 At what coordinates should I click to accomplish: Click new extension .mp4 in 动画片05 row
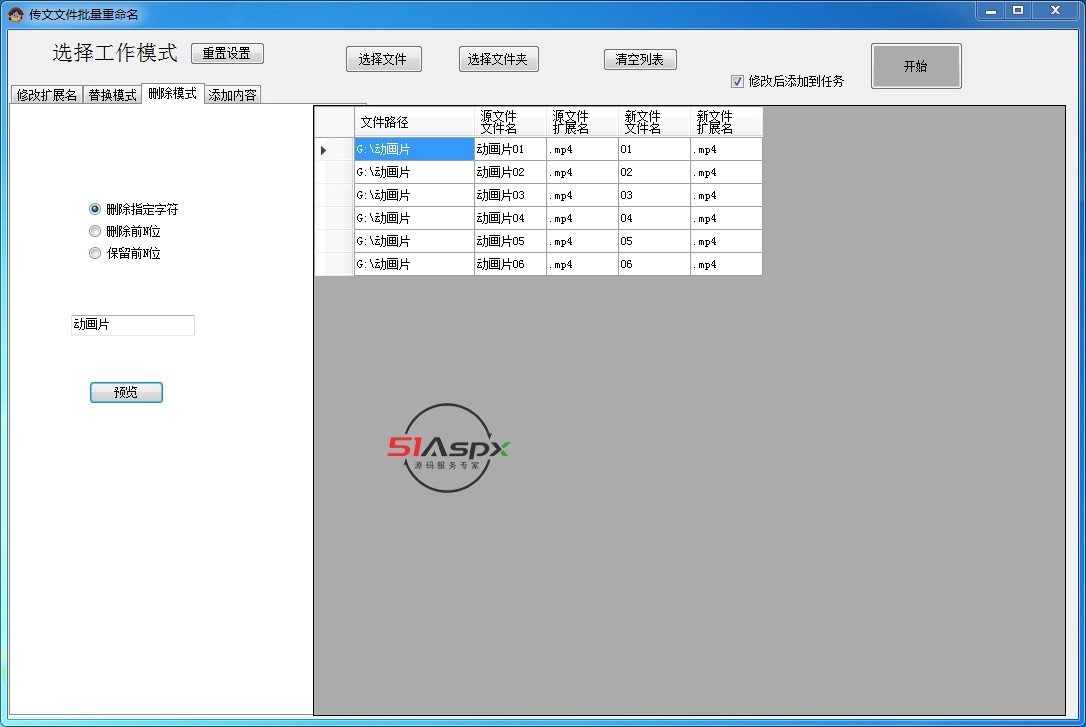pyautogui.click(x=727, y=241)
